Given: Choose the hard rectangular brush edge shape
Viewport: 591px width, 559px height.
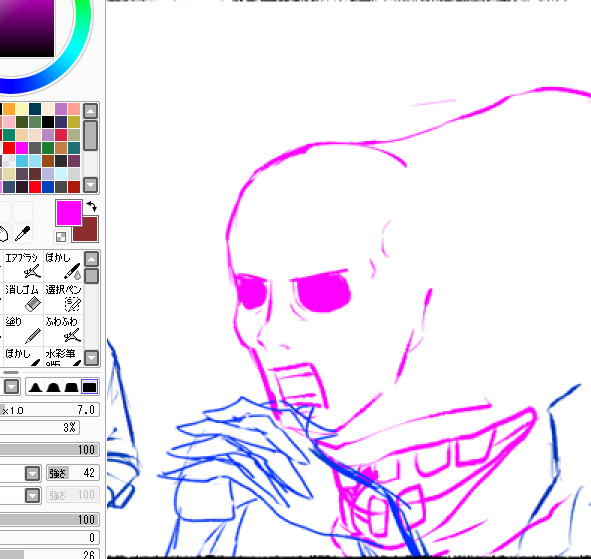Looking at the screenshot, I should point(89,387).
